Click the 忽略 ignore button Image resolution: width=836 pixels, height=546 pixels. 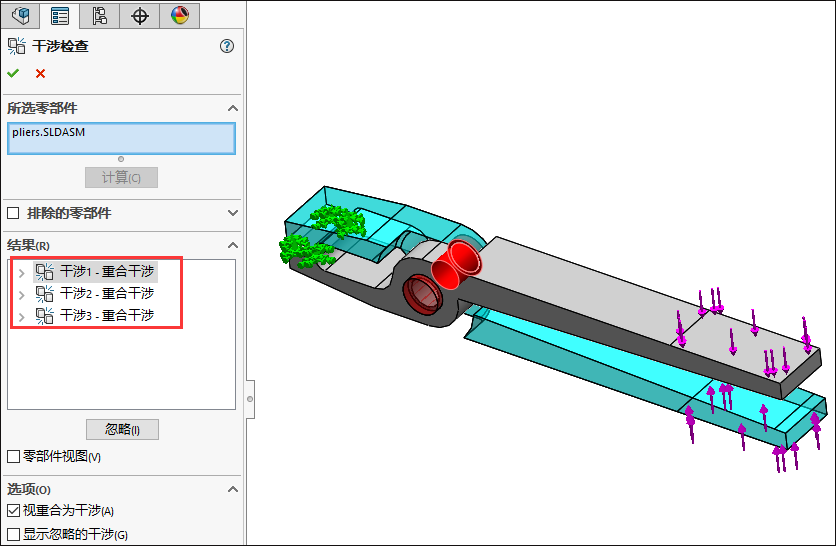click(122, 429)
